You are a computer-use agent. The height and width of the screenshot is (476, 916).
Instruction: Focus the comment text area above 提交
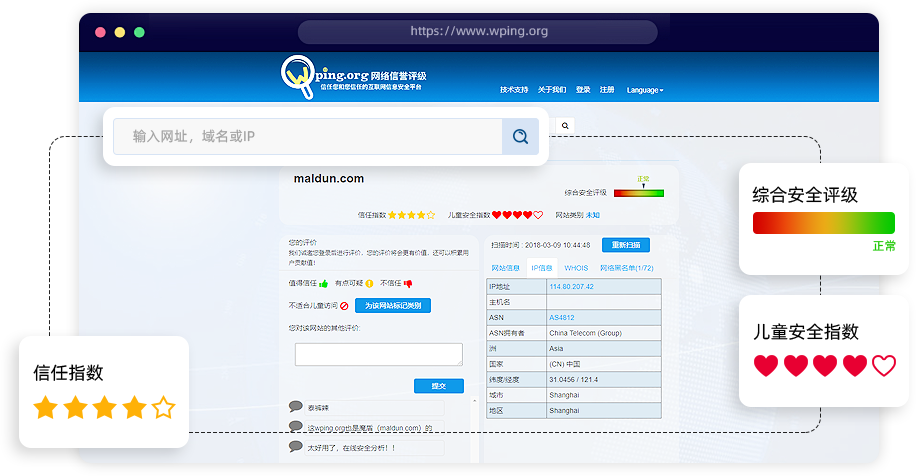[x=379, y=355]
